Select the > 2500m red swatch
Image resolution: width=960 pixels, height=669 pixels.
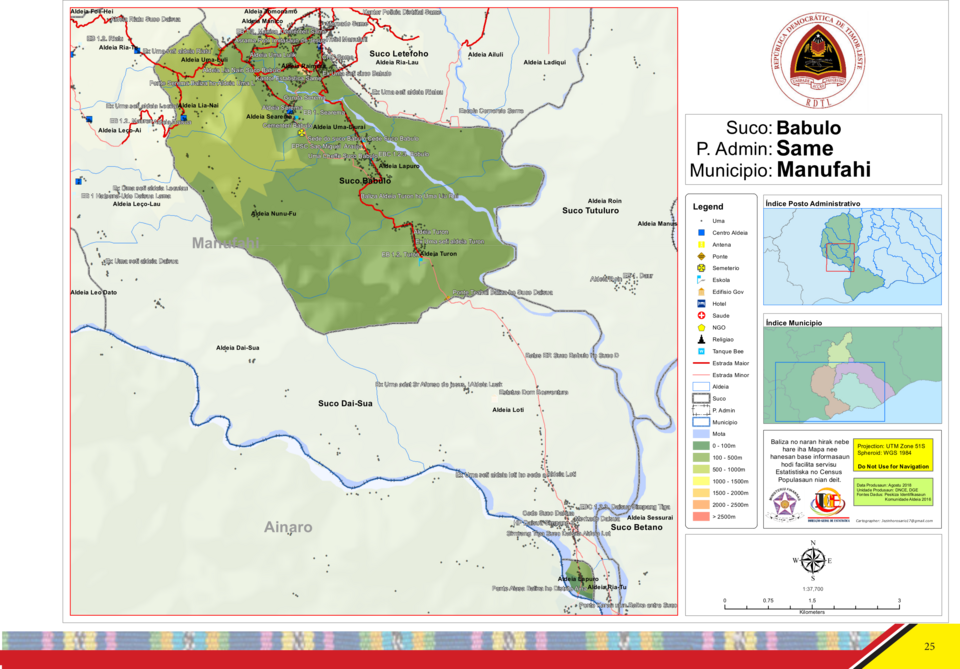[x=701, y=517]
